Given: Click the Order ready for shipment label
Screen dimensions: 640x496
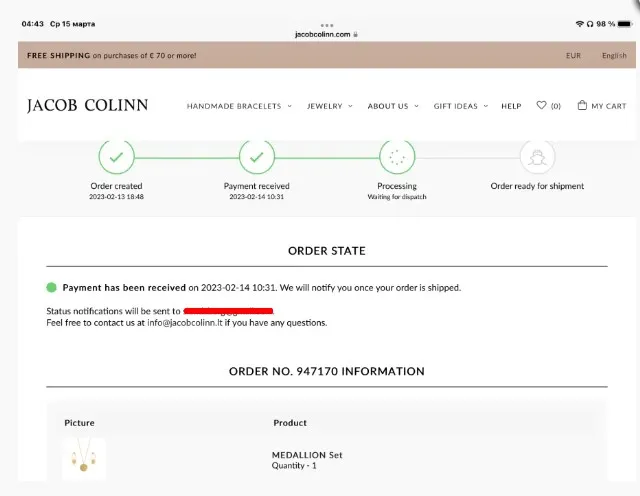Looking at the screenshot, I should click(537, 186).
